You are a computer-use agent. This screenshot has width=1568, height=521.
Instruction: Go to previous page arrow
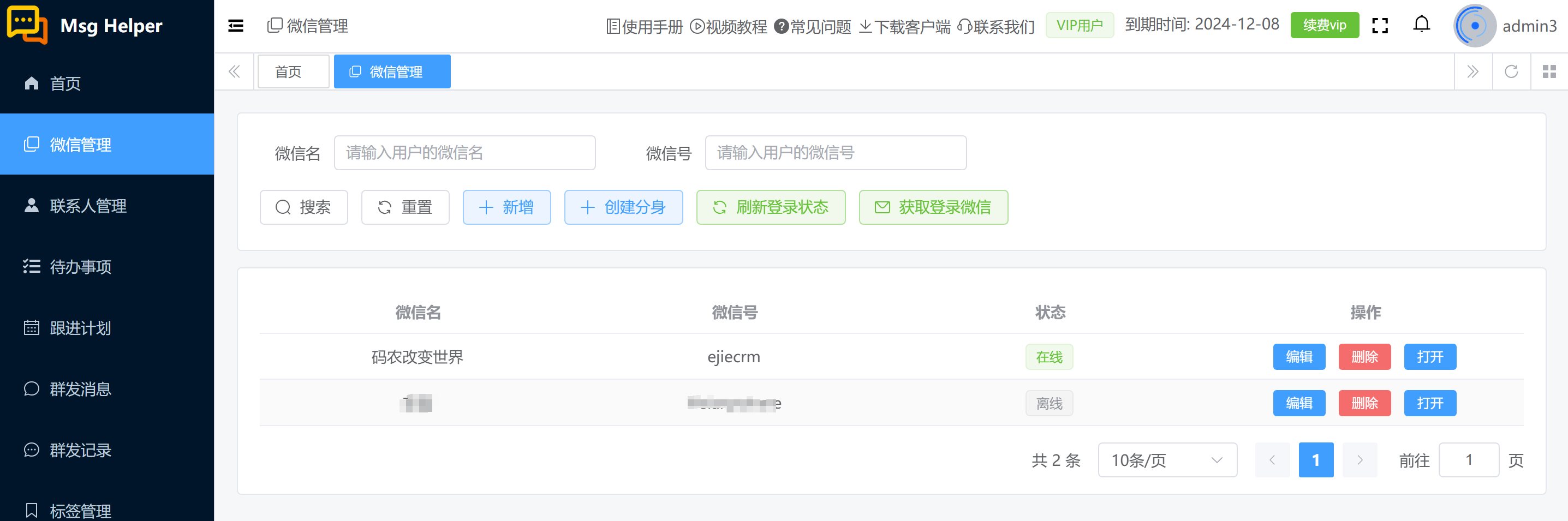click(1272, 460)
